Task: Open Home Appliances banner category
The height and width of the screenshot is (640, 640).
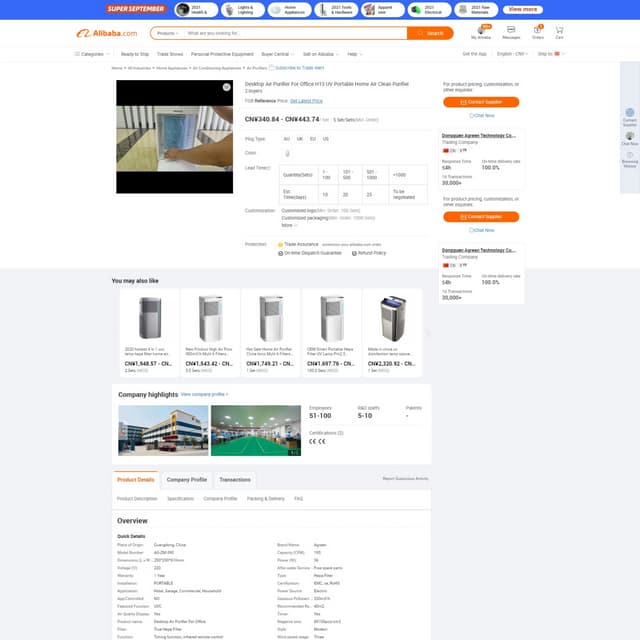Action: click(x=289, y=9)
